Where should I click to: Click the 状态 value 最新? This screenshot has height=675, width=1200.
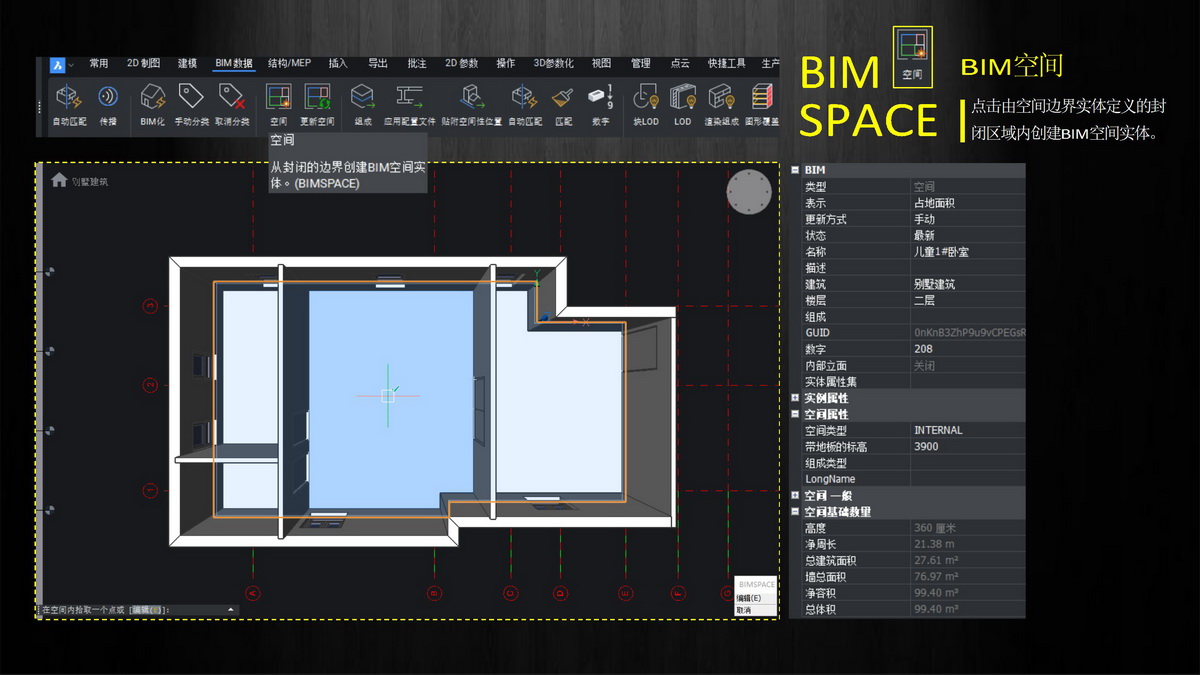pyautogui.click(x=968, y=235)
